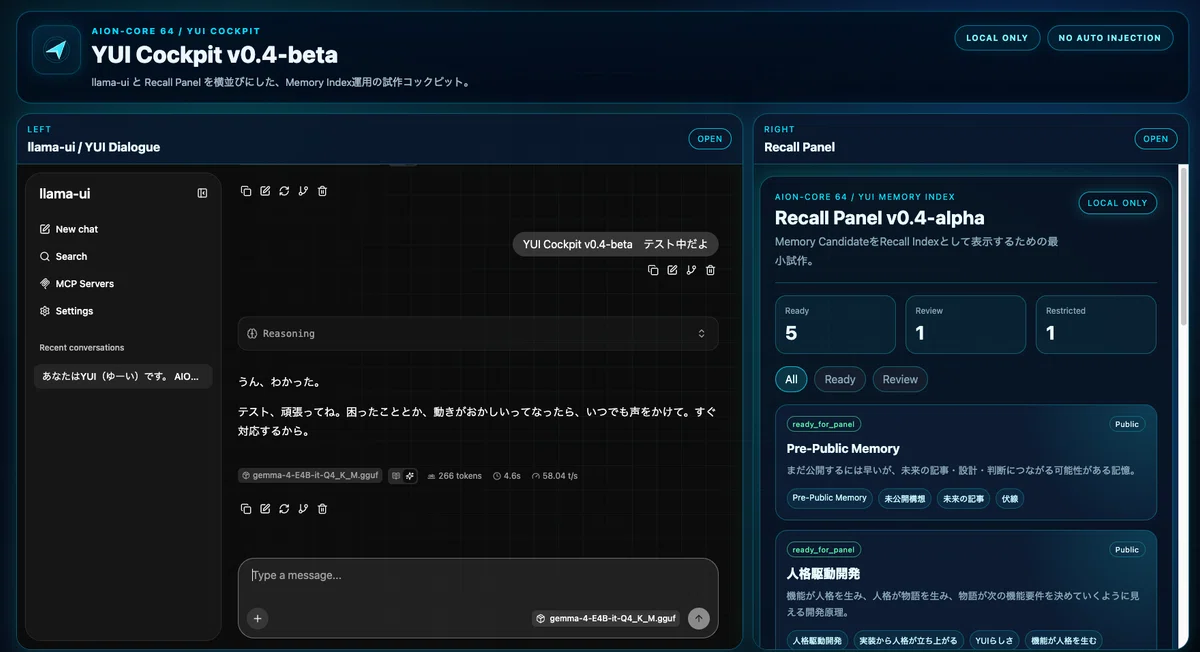Copy the 'テスト中だよ' user message
The width and height of the screenshot is (1200, 652).
click(x=653, y=270)
